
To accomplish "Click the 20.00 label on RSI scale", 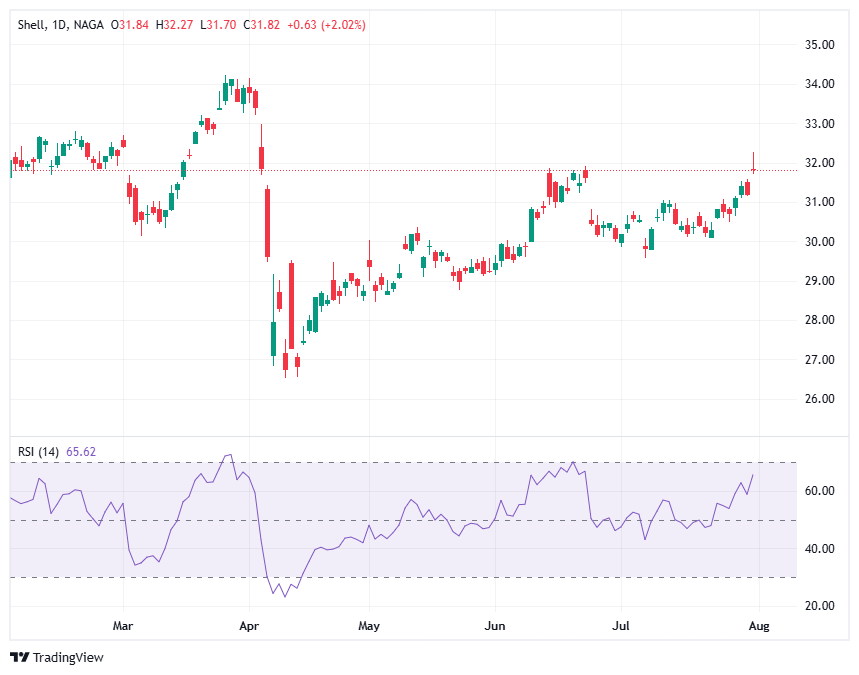I will coord(821,606).
